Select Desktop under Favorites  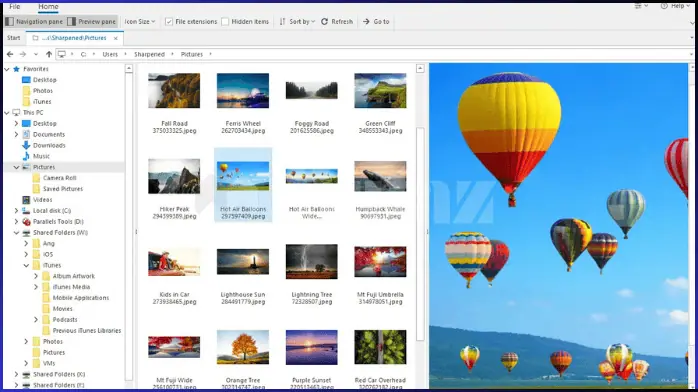[x=45, y=80]
